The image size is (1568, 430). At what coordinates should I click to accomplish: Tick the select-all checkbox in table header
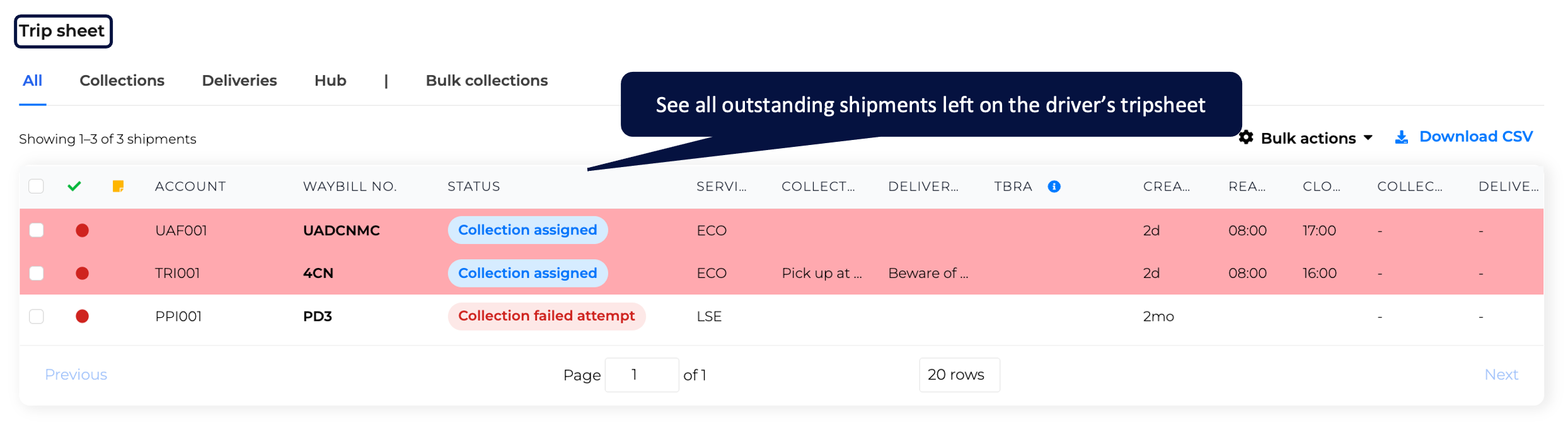tap(37, 186)
